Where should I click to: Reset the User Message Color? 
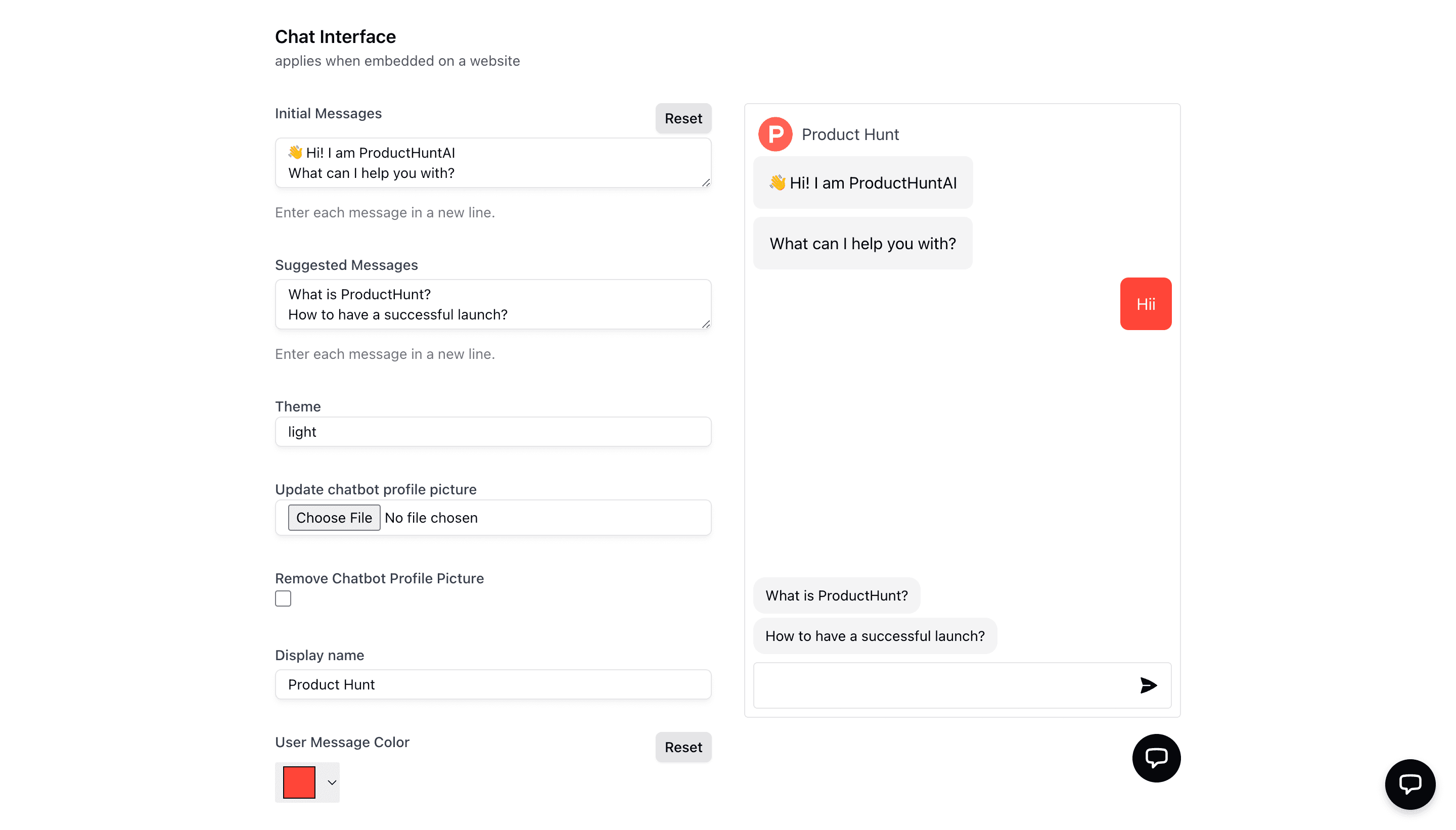(683, 747)
